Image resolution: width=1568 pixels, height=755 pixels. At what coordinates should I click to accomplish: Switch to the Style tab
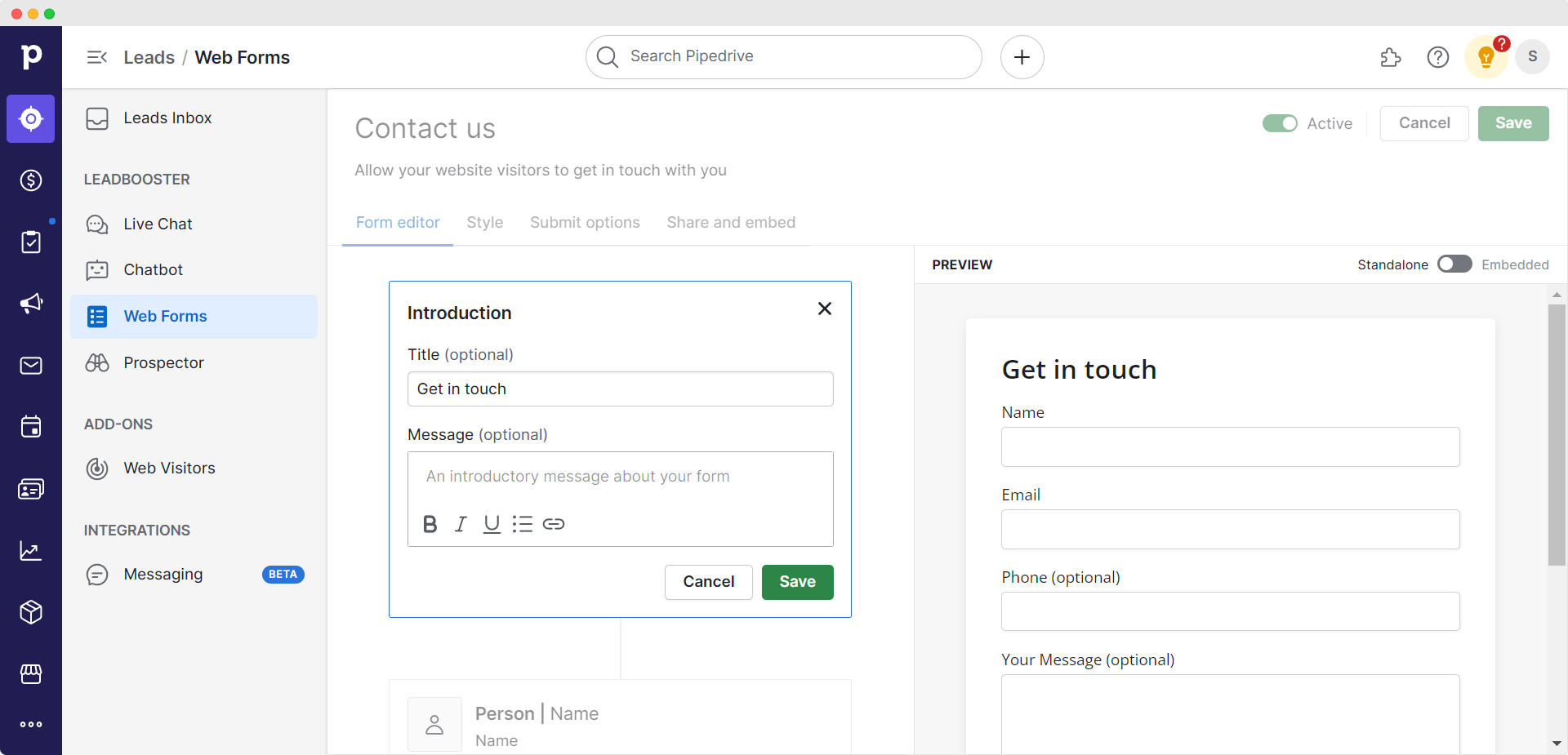pos(484,222)
